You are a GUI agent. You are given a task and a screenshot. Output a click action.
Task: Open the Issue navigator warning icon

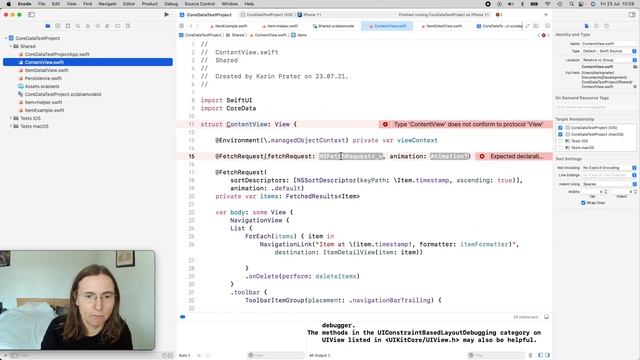[88, 26]
